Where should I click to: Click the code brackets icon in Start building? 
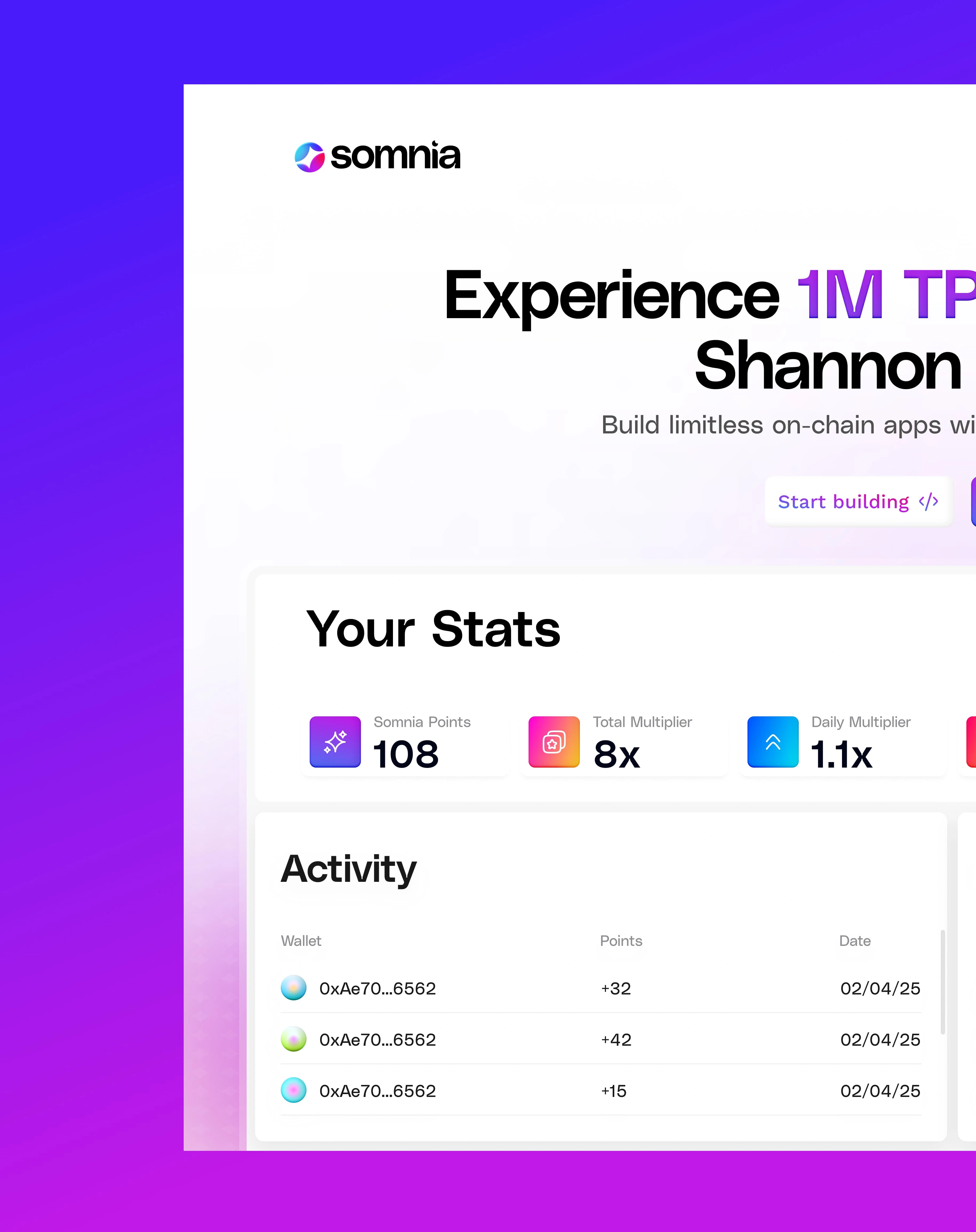pos(928,502)
